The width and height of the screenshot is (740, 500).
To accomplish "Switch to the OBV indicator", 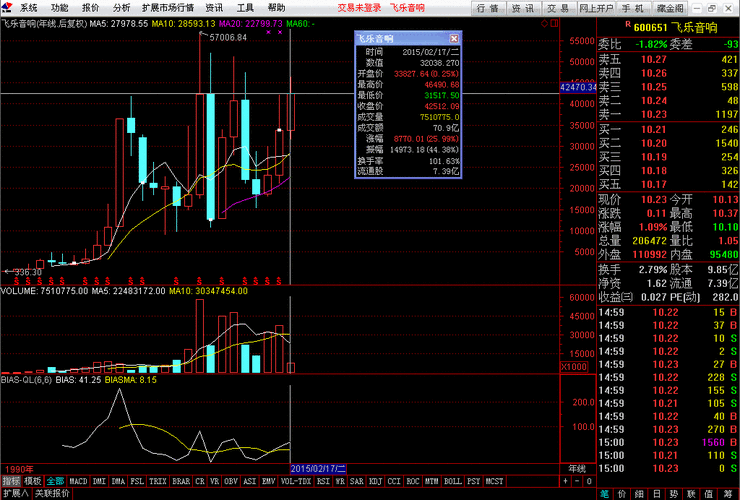I will pos(231,481).
